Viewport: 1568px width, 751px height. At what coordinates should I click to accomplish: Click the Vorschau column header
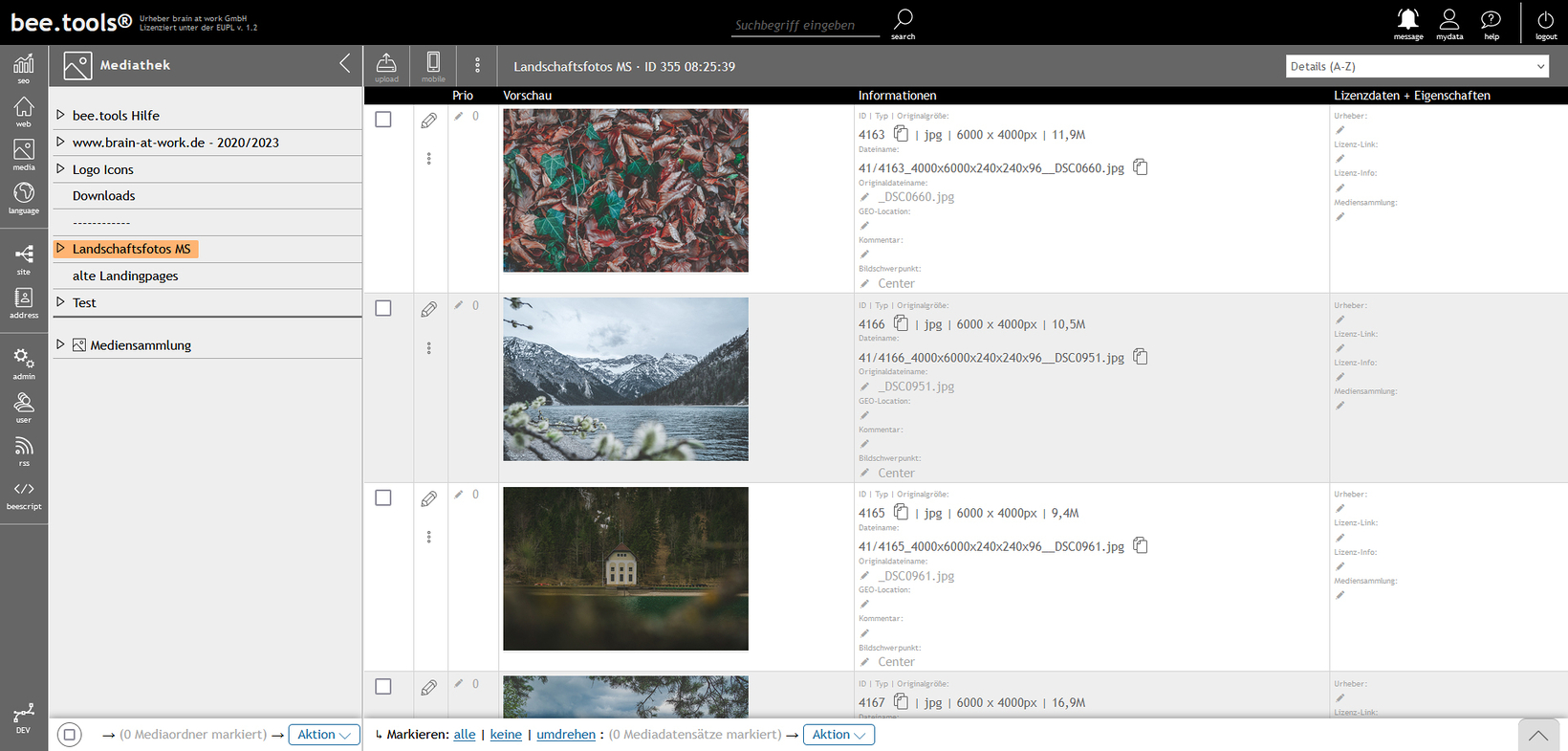pos(527,96)
